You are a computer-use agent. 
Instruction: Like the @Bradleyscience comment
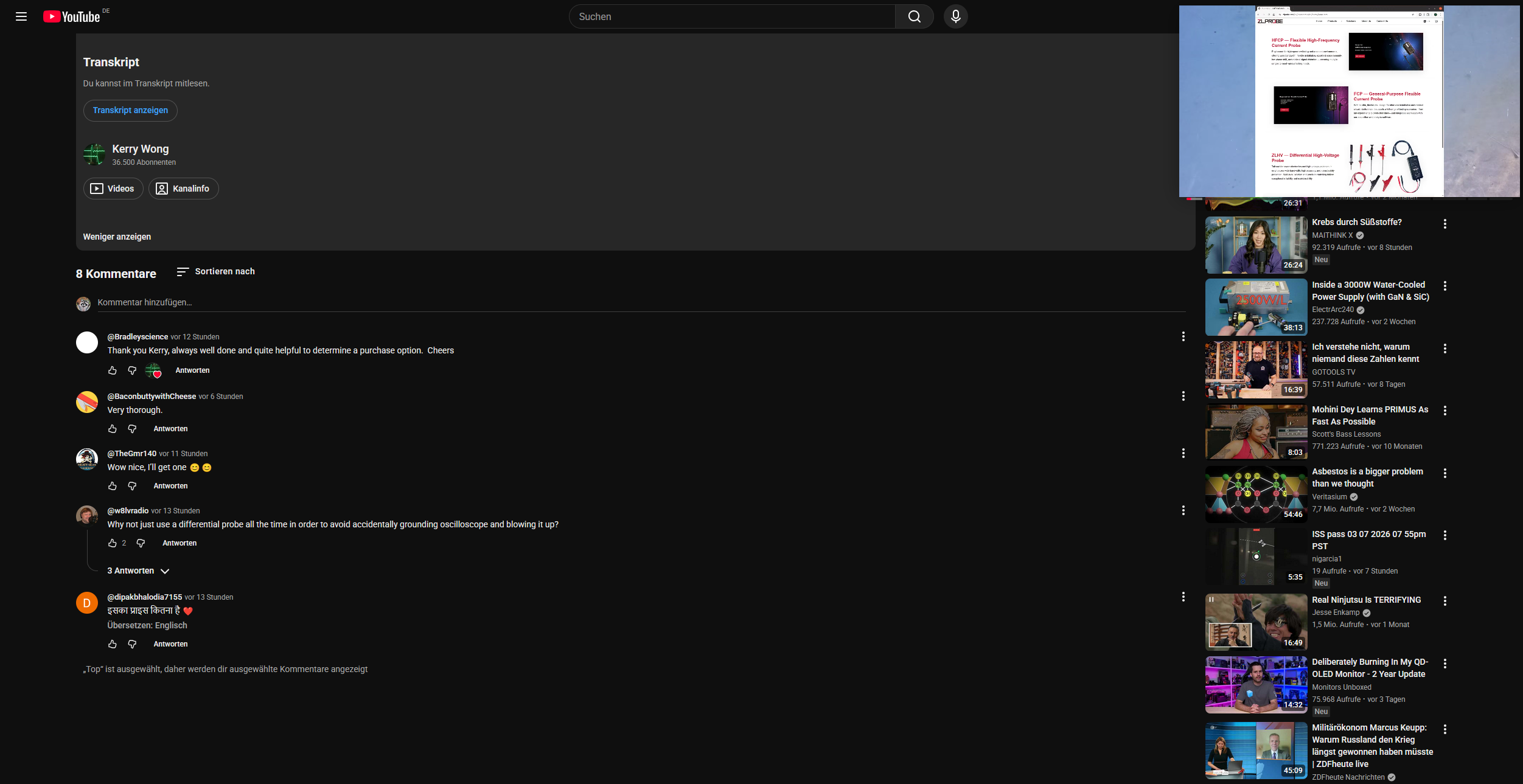(113, 370)
